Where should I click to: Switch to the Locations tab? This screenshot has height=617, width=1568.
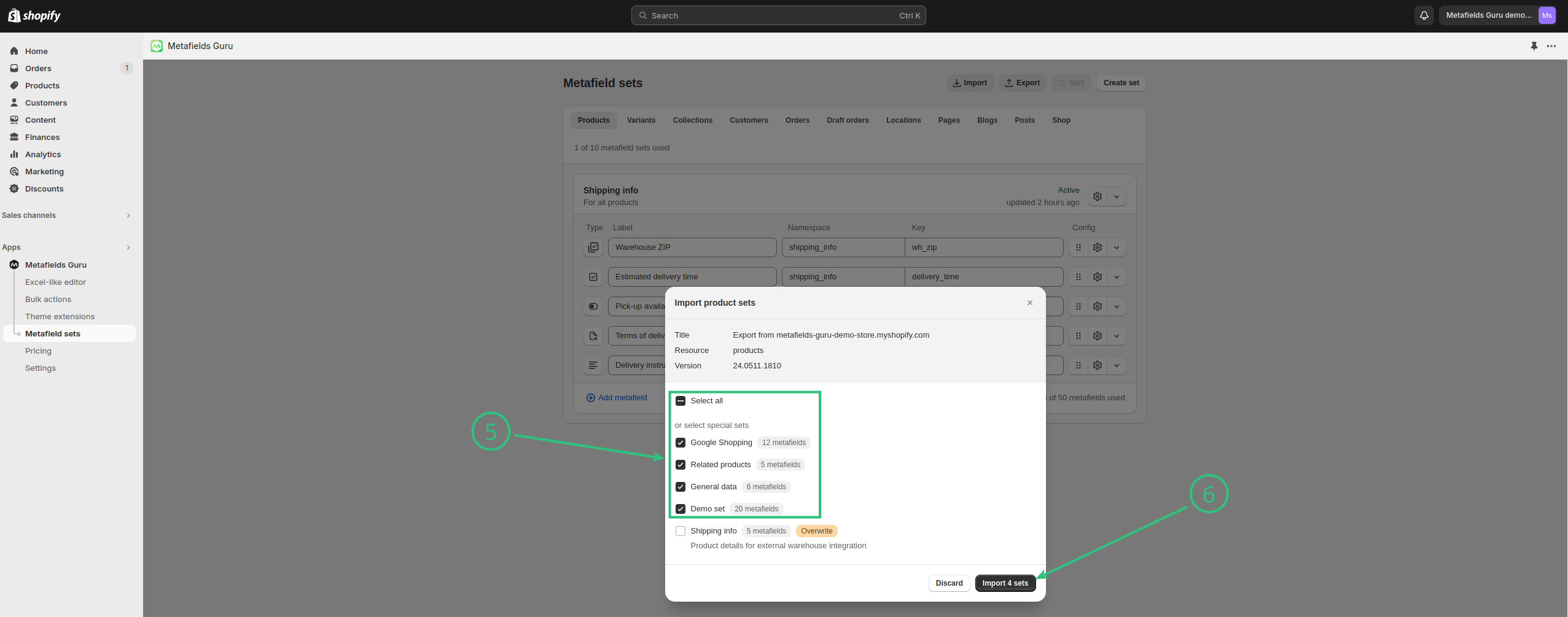tap(903, 120)
